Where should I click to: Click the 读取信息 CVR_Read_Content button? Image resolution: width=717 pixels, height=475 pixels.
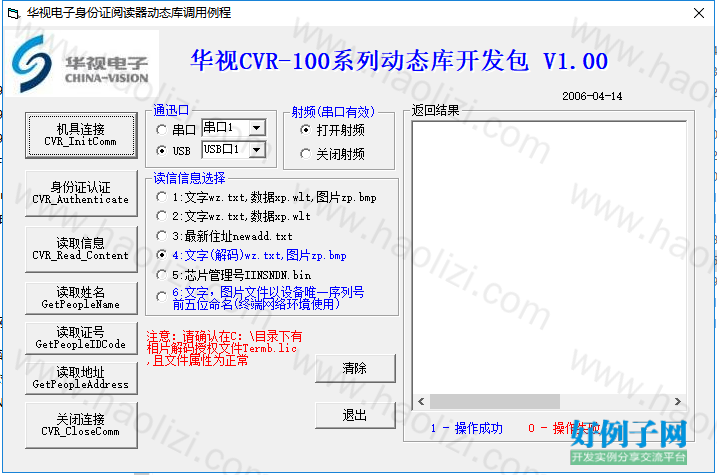pyautogui.click(x=81, y=249)
